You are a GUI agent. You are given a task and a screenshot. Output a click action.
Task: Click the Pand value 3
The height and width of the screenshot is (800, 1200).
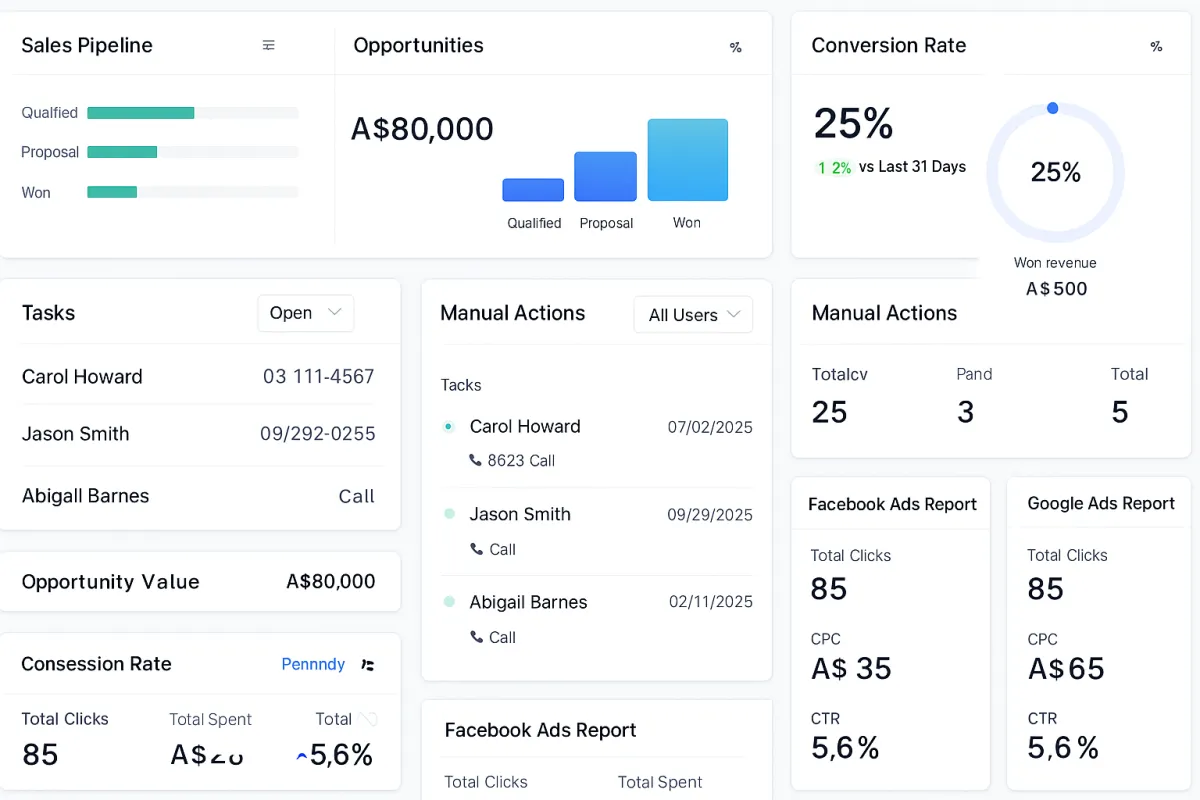click(965, 412)
